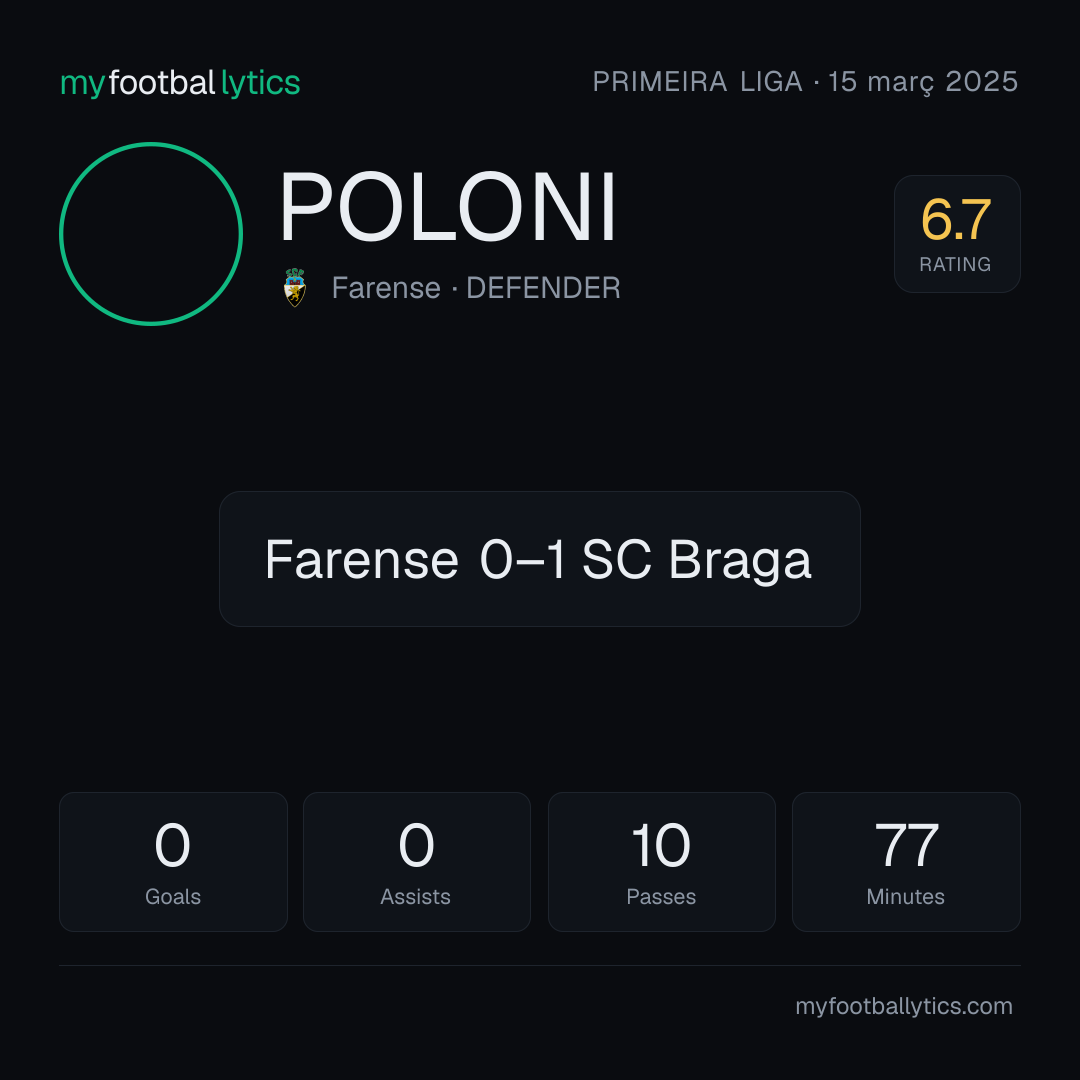Open the Assists stat card

click(x=417, y=862)
